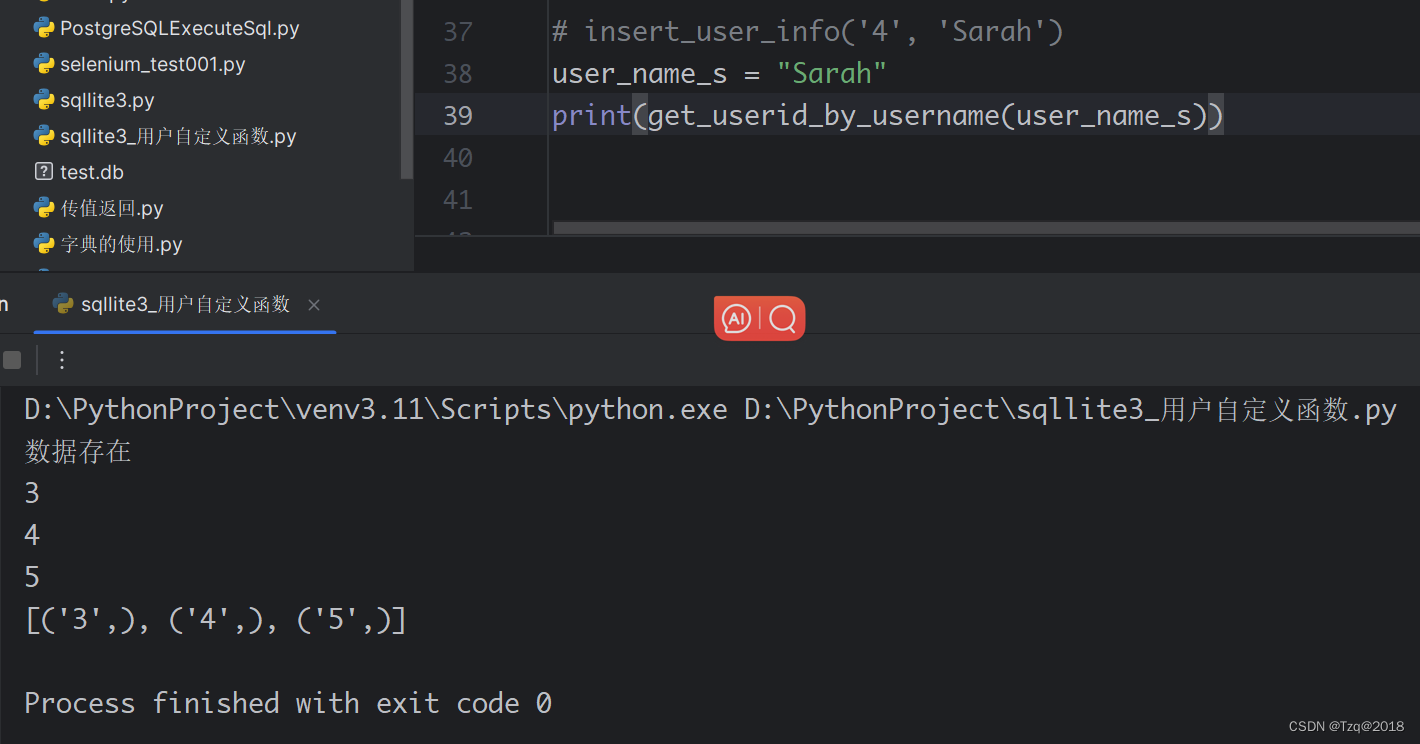Click D:\PythonProject script path in console
The image size is (1420, 744).
(1070, 410)
